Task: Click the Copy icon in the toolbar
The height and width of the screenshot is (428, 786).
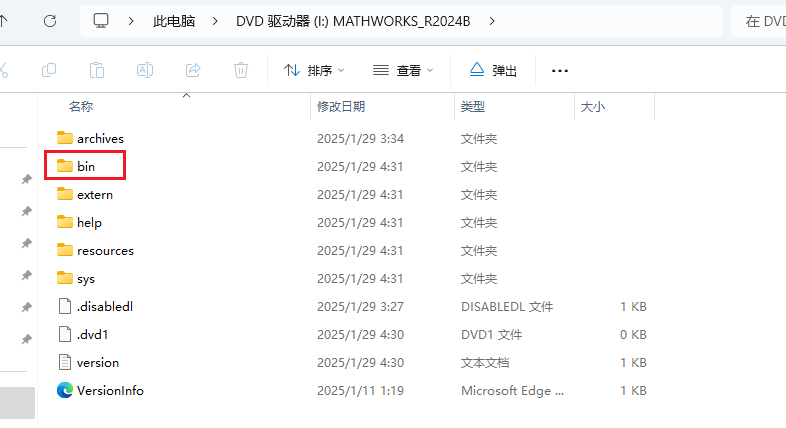Action: point(49,70)
